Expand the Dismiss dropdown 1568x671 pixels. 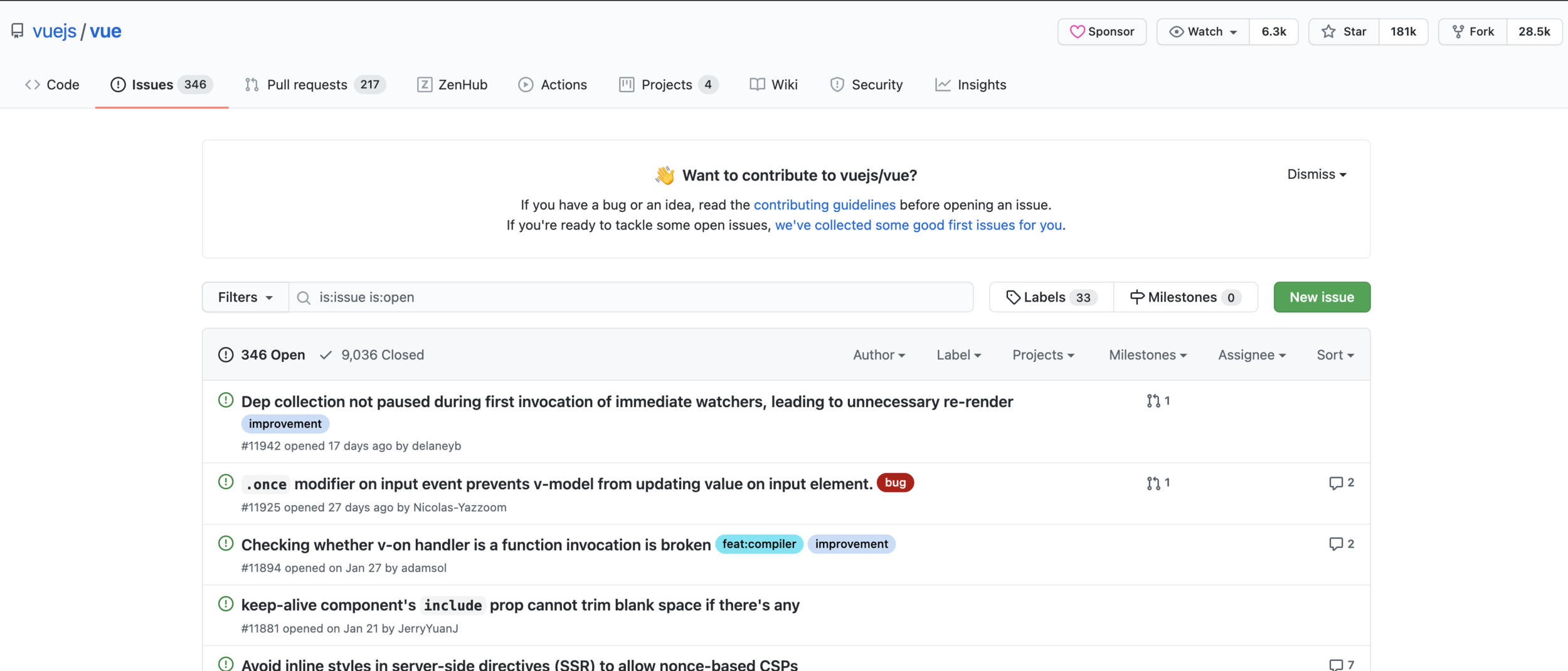point(1316,174)
